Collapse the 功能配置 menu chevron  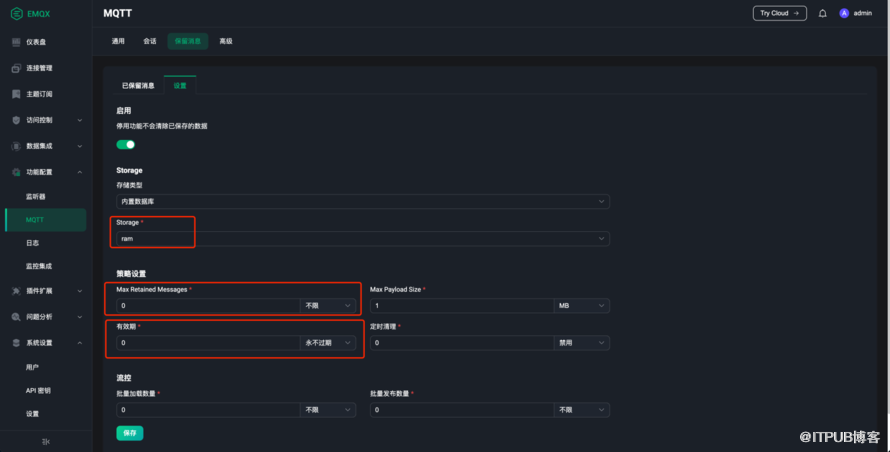(79, 172)
